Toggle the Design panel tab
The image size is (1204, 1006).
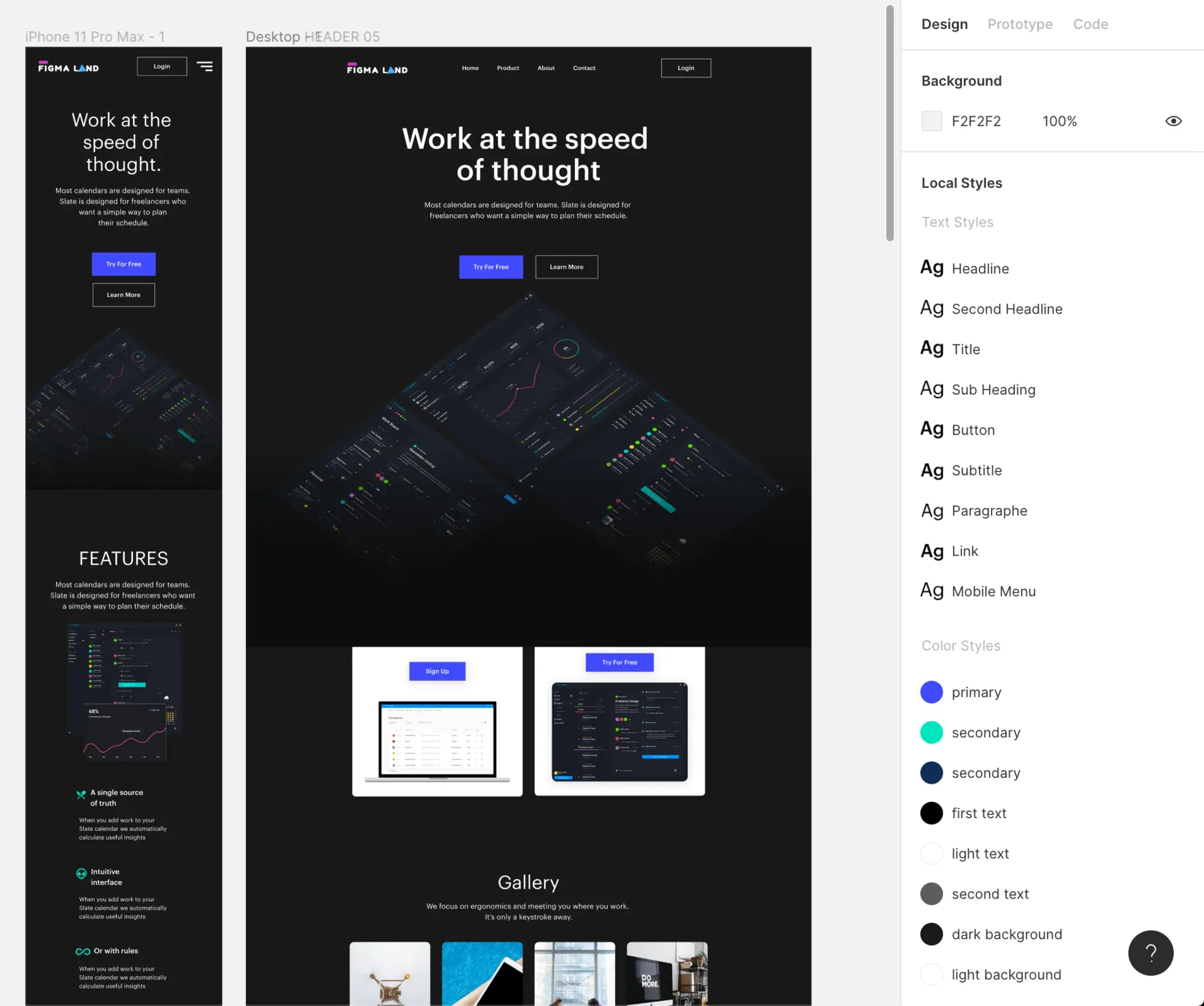coord(943,24)
